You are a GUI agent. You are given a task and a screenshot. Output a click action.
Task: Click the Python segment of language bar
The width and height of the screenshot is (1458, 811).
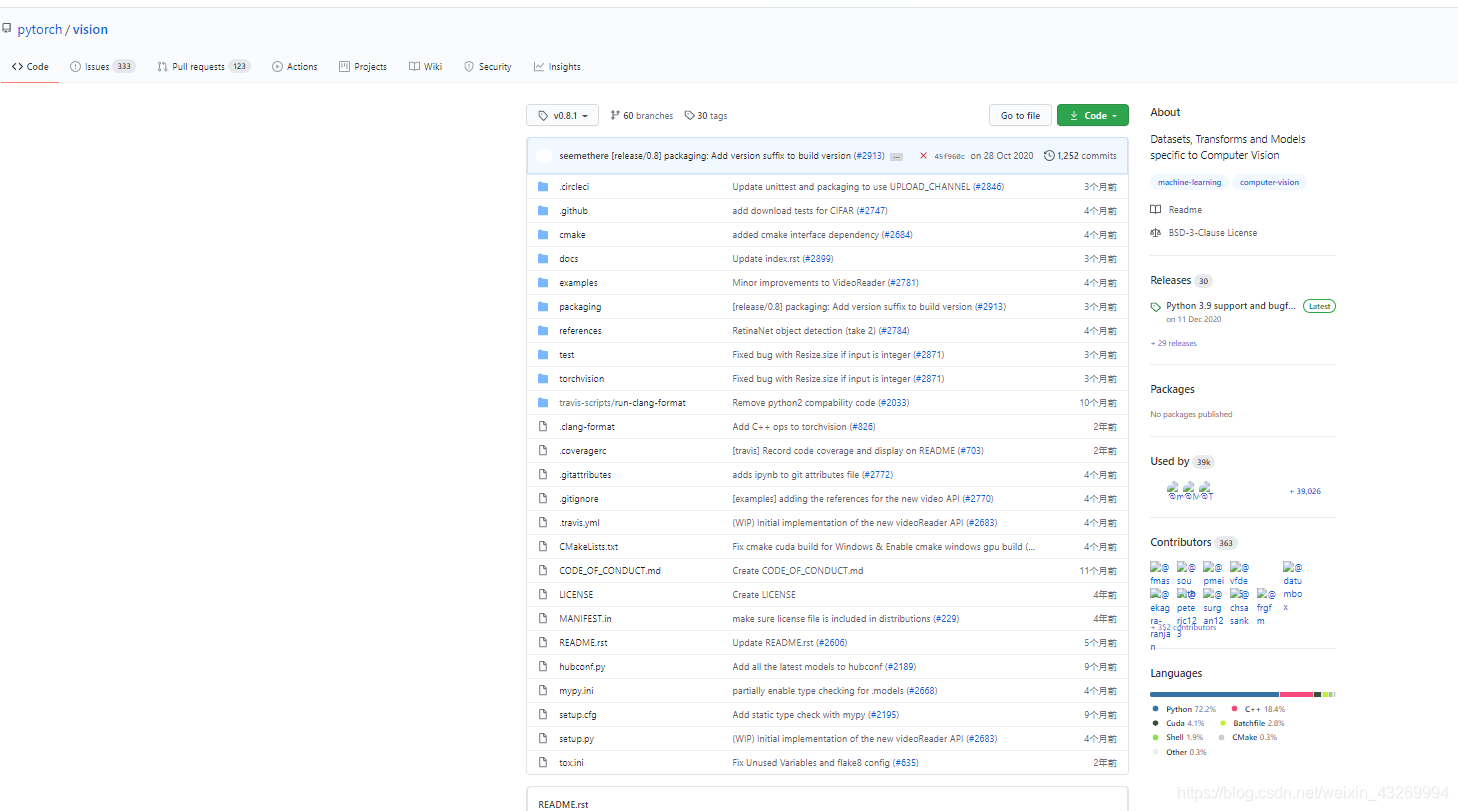pos(1214,694)
